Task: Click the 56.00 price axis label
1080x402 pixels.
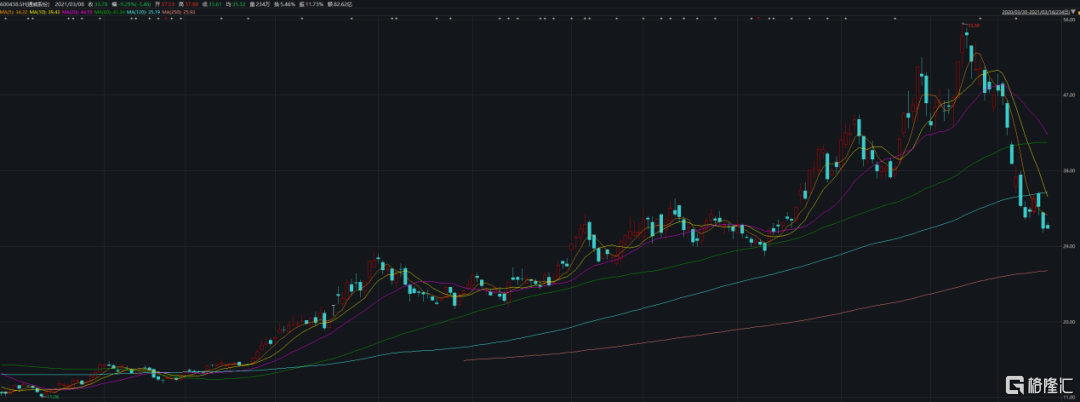Action: (x=1070, y=19)
